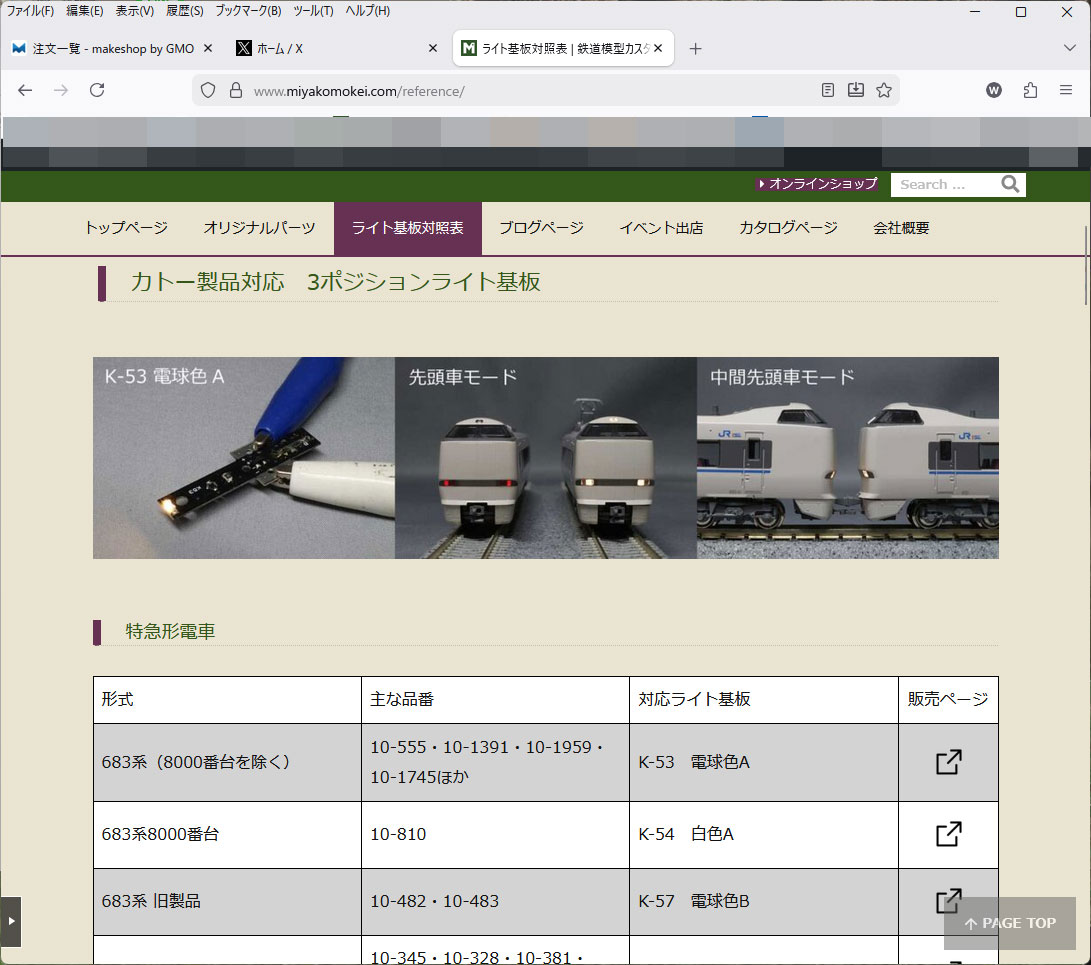Viewport: 1091px width, 965px height.
Task: Open the ツール(T) menu
Action: (313, 11)
